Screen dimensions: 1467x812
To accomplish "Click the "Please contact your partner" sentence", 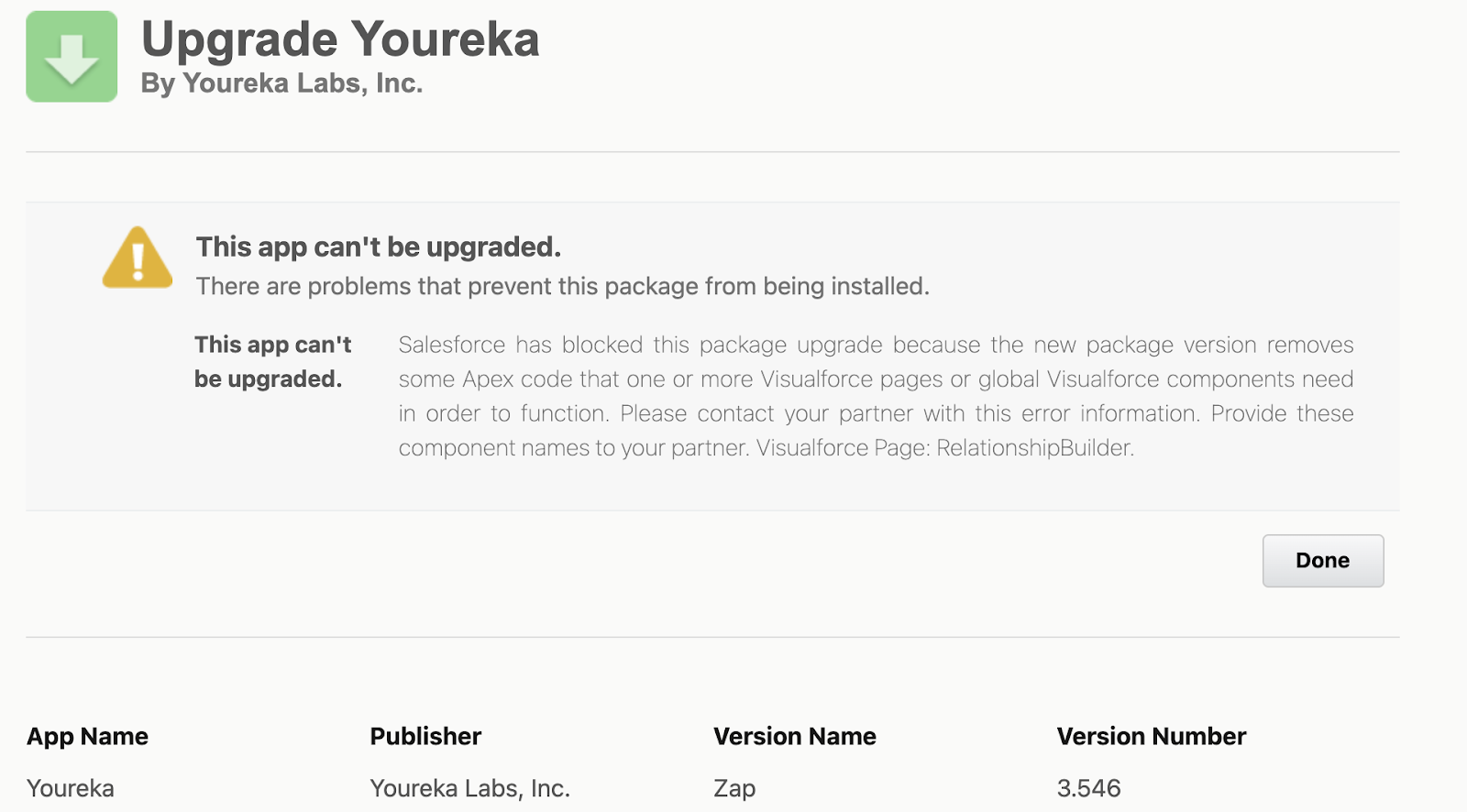I will click(x=910, y=413).
